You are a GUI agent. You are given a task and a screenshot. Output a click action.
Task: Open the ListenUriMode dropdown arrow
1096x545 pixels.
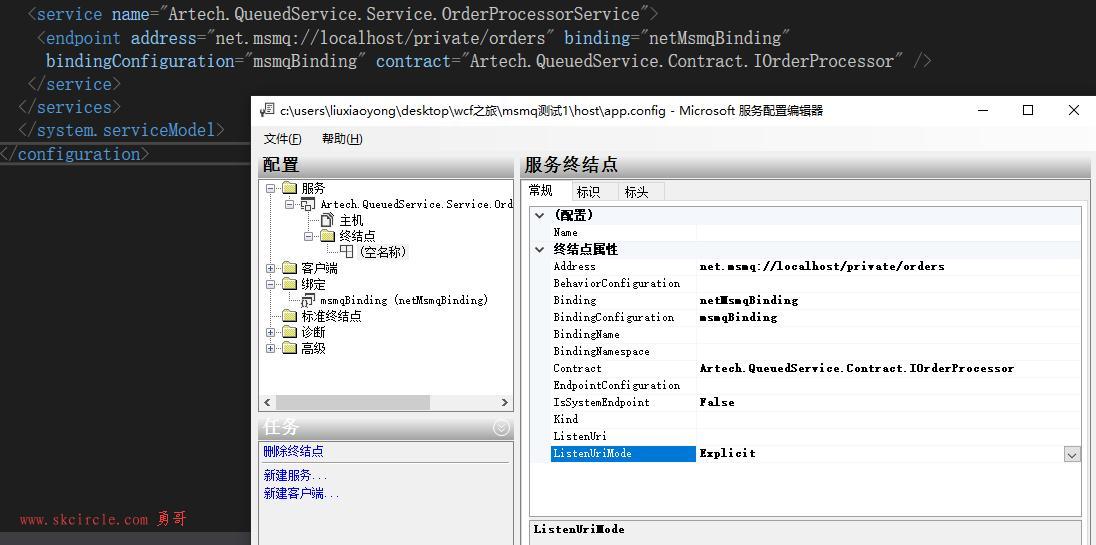tap(1072, 454)
